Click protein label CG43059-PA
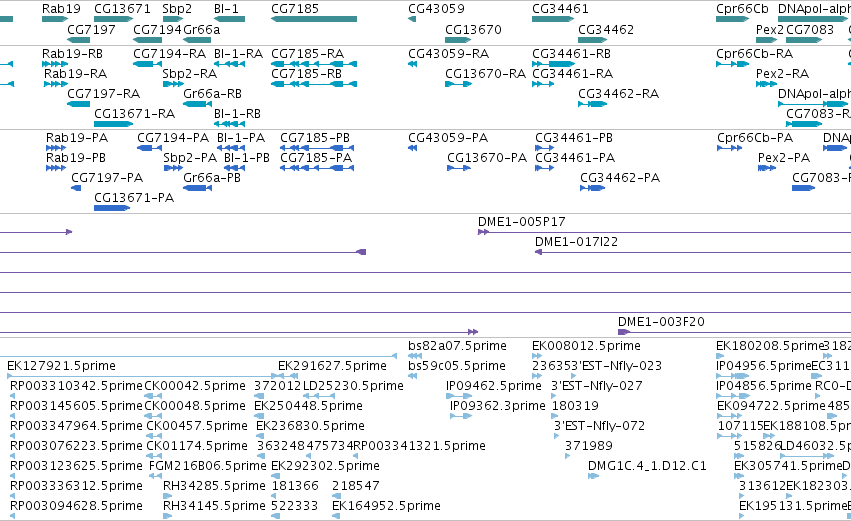The image size is (851, 521). tap(448, 138)
